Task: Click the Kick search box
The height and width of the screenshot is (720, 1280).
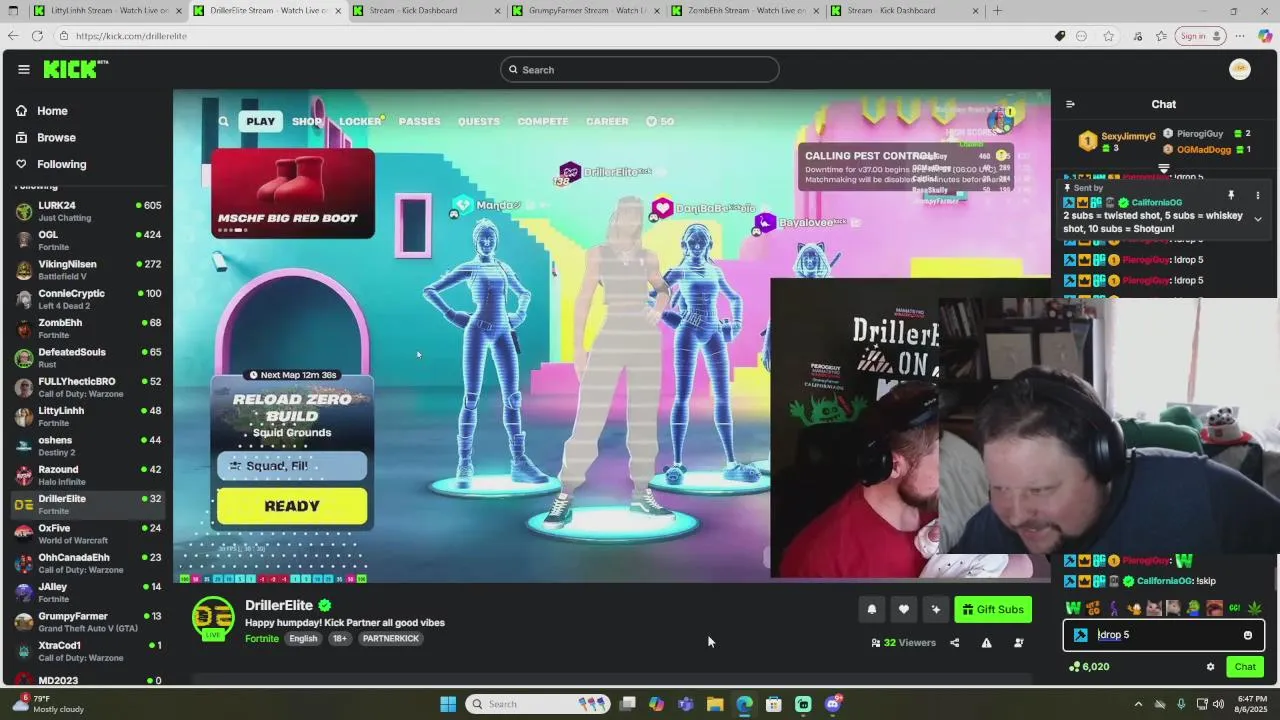Action: coord(640,70)
